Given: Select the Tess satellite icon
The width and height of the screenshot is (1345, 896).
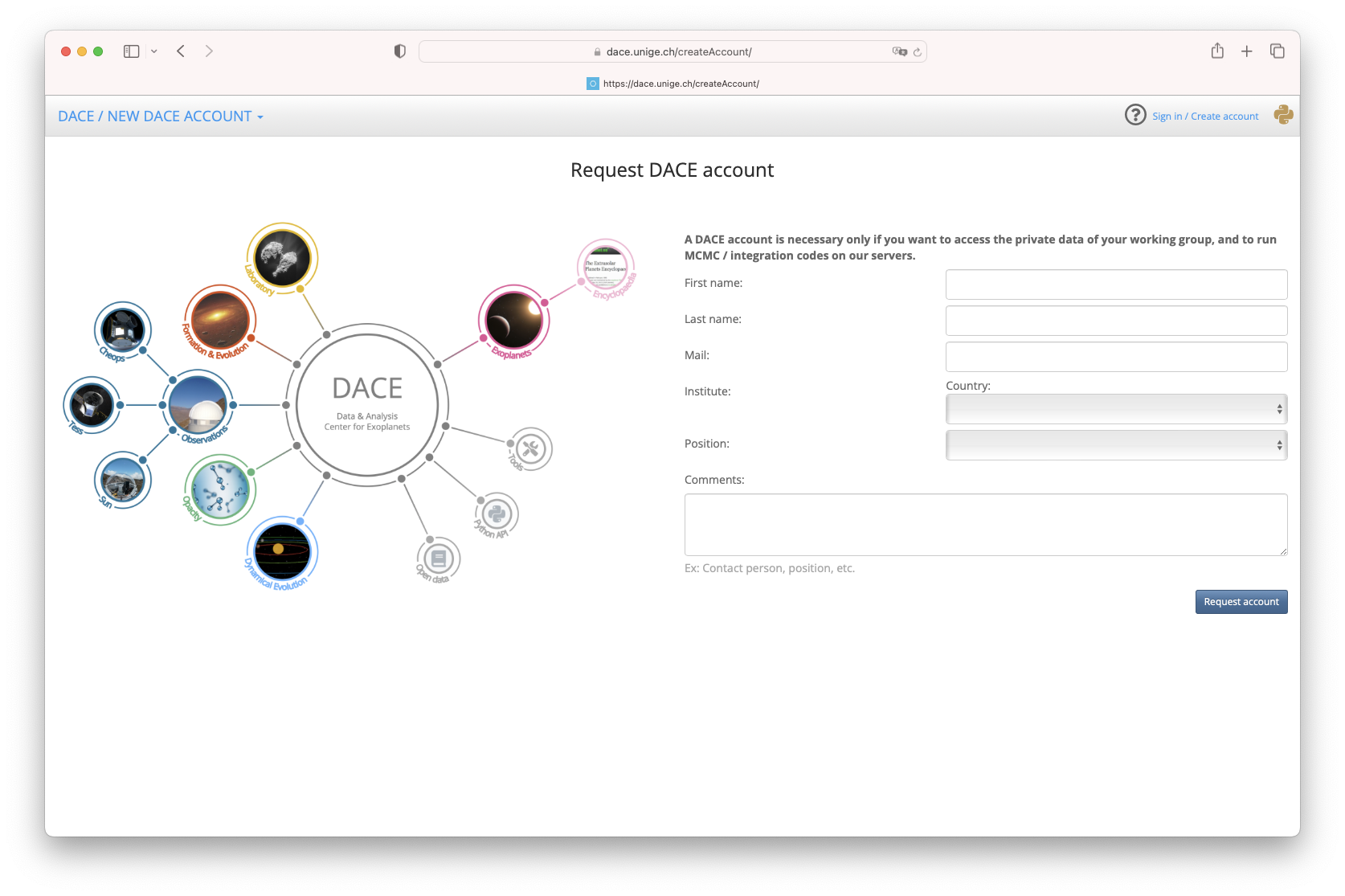Looking at the screenshot, I should click(92, 405).
